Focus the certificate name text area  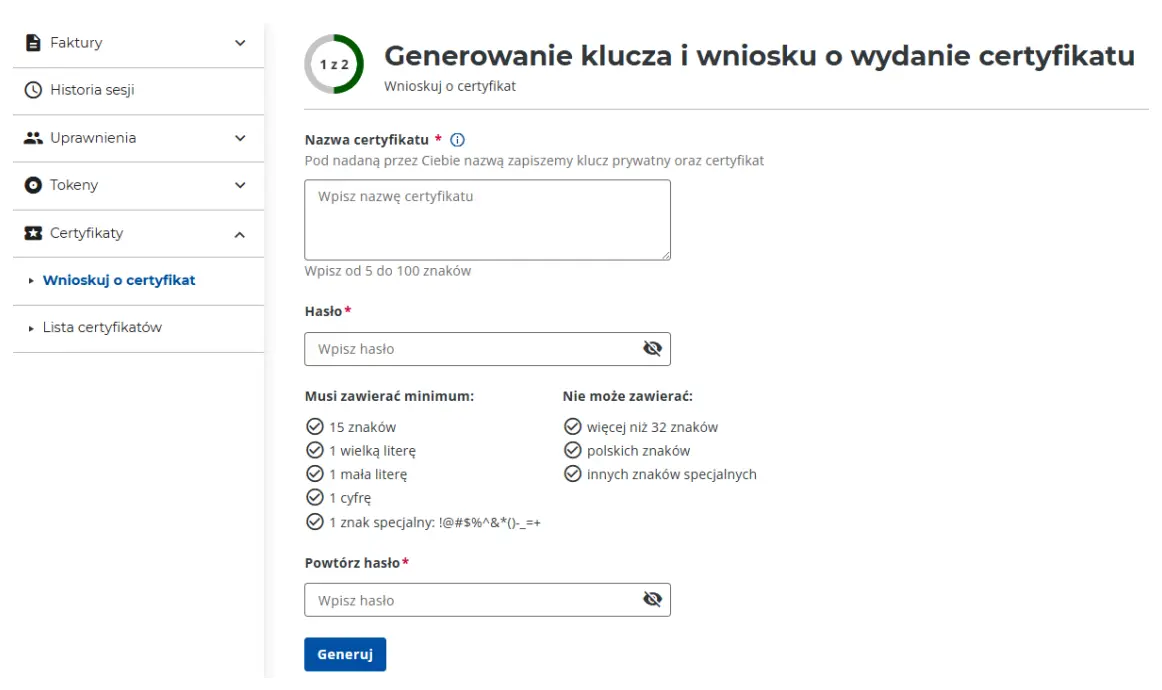click(487, 220)
